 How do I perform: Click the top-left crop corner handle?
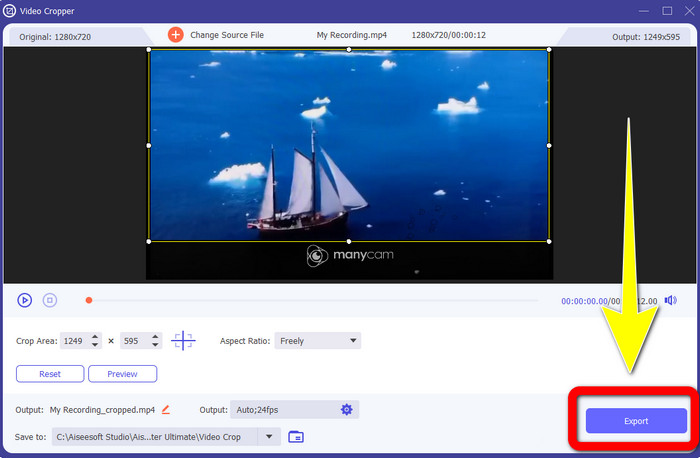(149, 50)
